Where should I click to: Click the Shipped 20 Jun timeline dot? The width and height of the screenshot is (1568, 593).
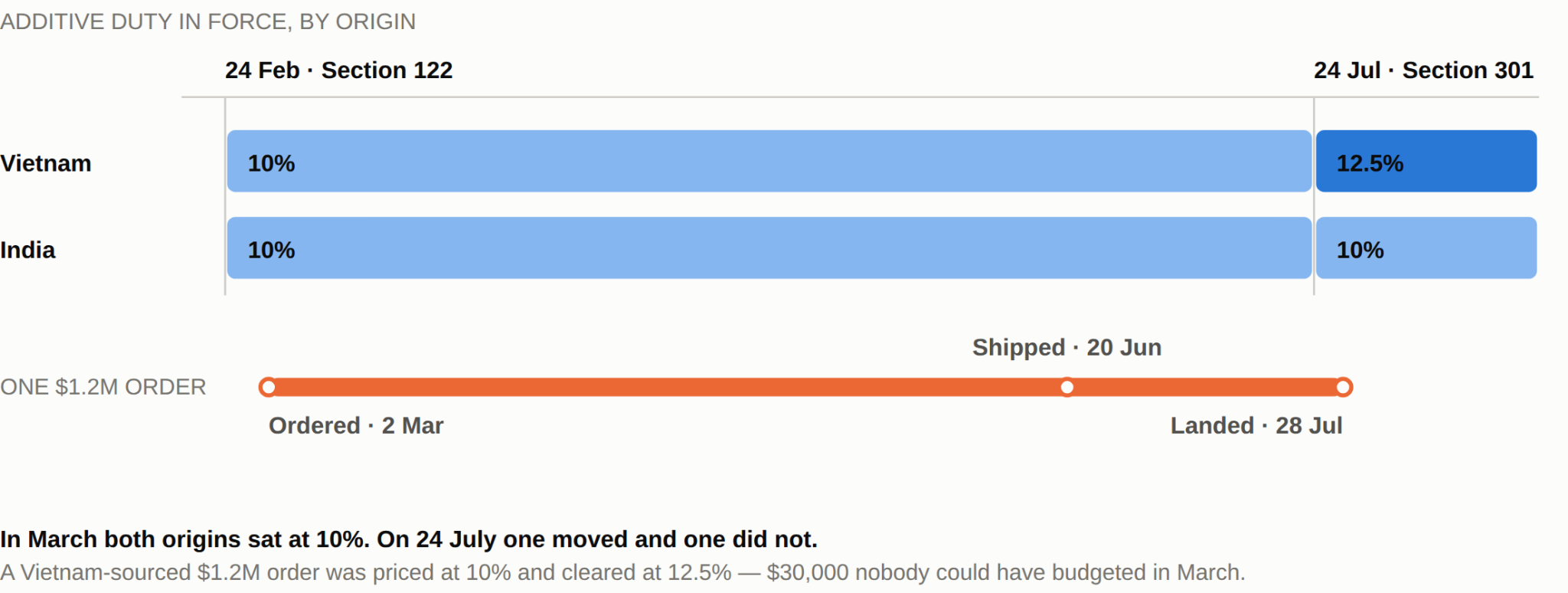[x=1067, y=387]
